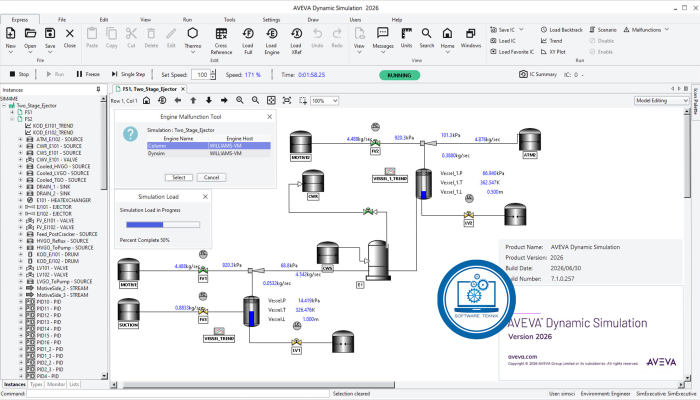This screenshot has width=700, height=400.
Task: Switch to the Types tab at bottom
Action: [x=36, y=384]
